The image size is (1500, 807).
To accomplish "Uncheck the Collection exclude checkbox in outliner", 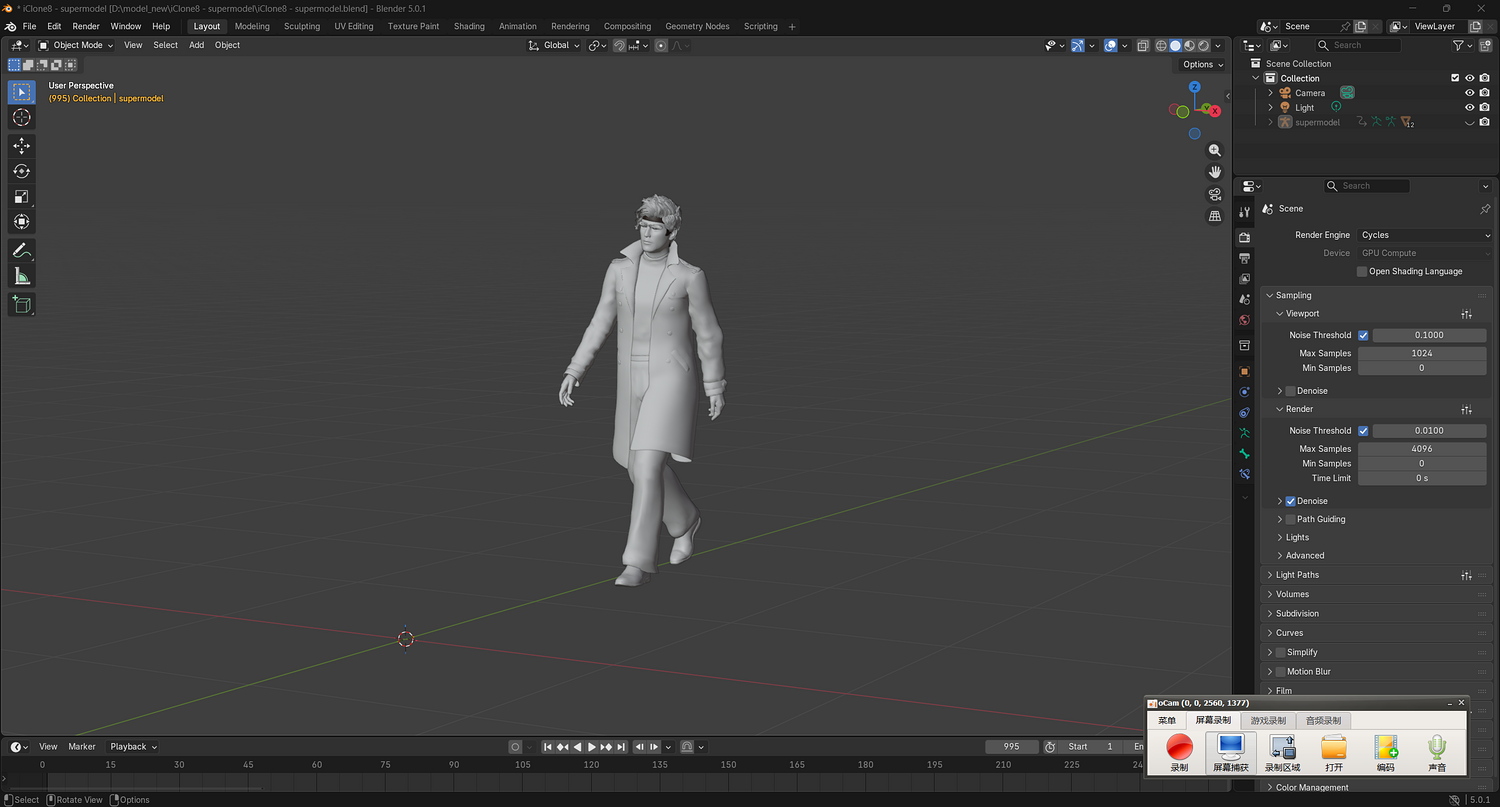I will [1455, 78].
